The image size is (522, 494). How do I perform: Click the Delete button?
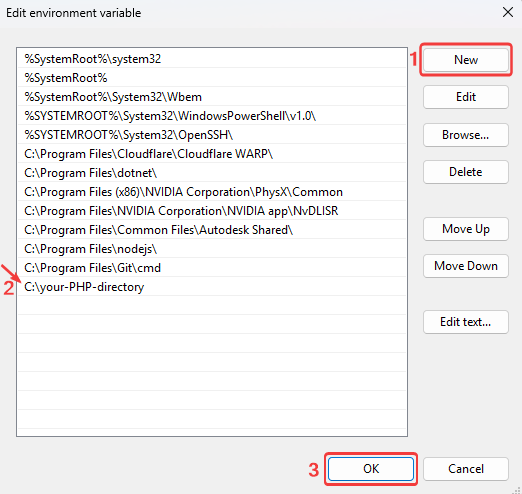click(466, 172)
